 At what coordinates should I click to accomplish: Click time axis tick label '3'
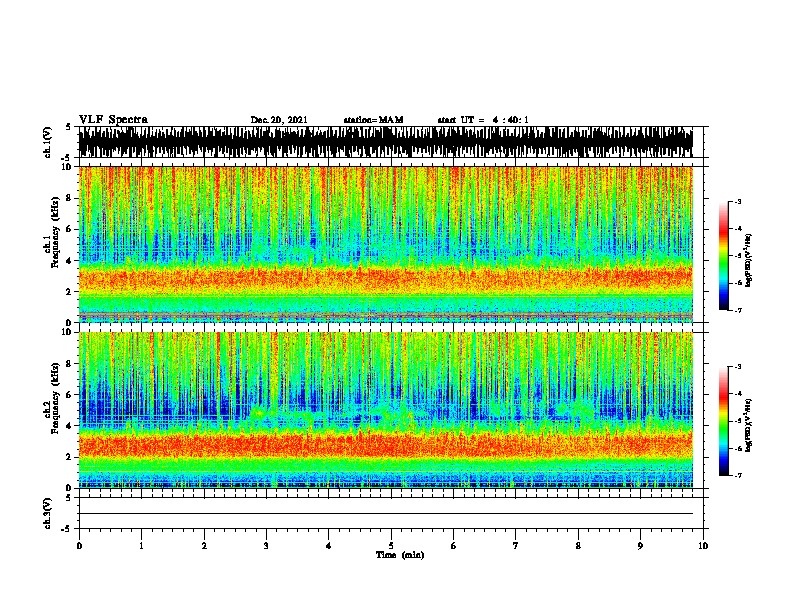click(266, 545)
